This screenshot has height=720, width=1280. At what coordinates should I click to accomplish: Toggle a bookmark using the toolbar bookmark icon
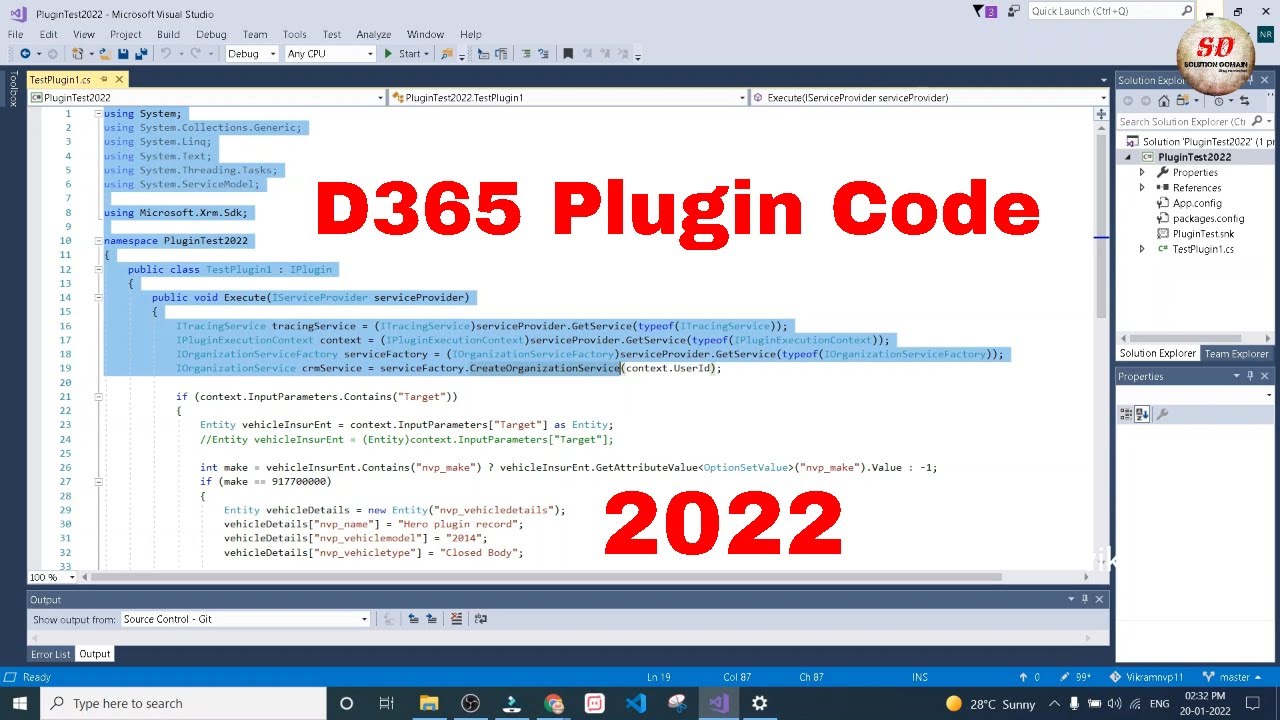(x=568, y=54)
